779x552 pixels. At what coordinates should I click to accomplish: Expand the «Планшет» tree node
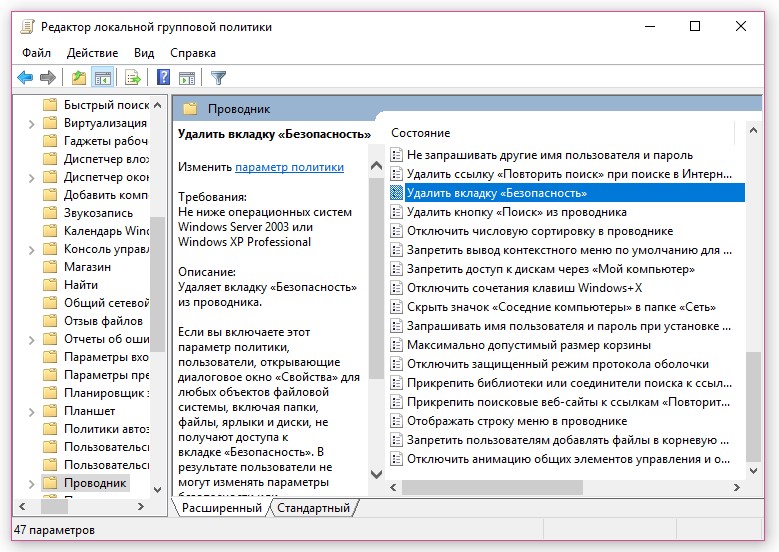pyautogui.click(x=31, y=411)
